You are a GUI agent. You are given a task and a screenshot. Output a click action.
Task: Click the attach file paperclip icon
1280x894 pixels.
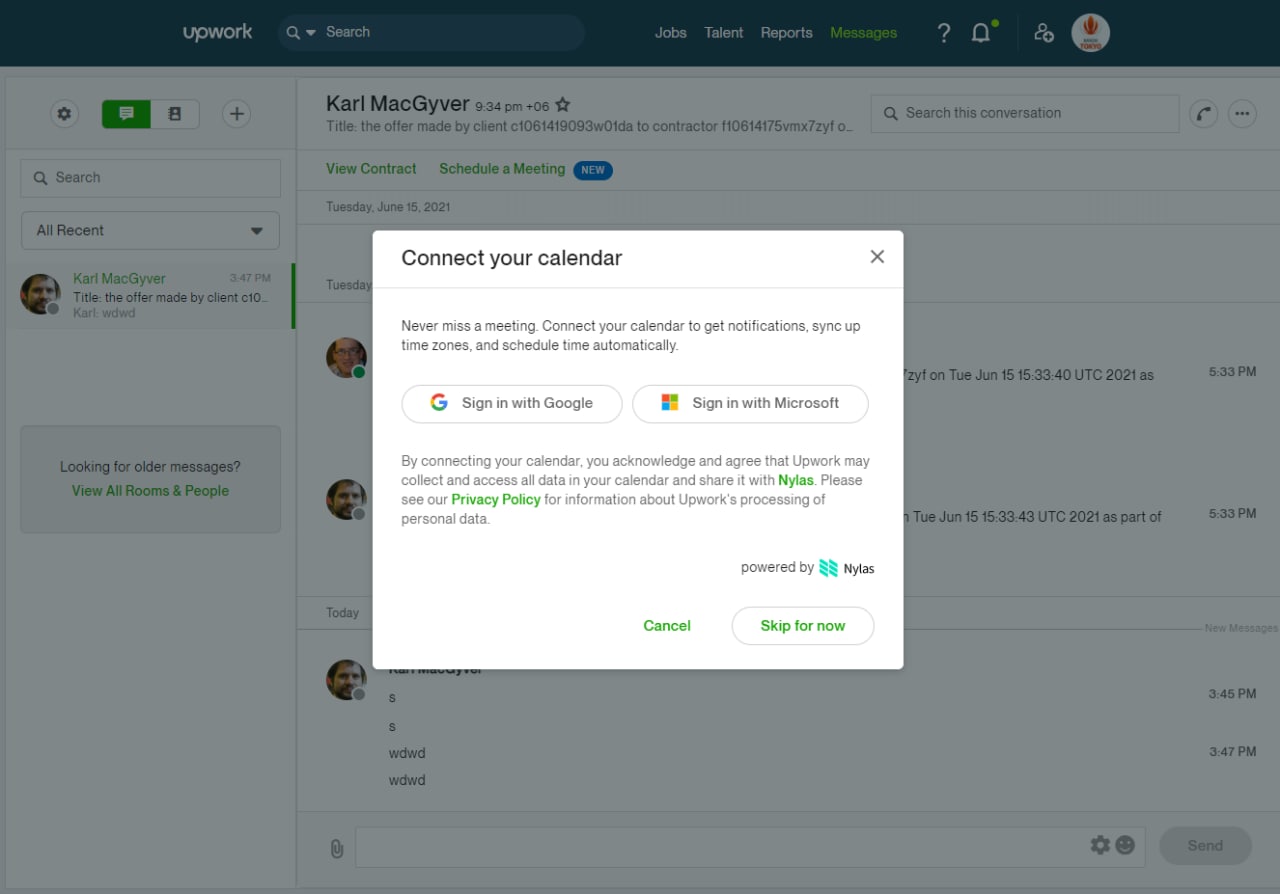pos(336,848)
